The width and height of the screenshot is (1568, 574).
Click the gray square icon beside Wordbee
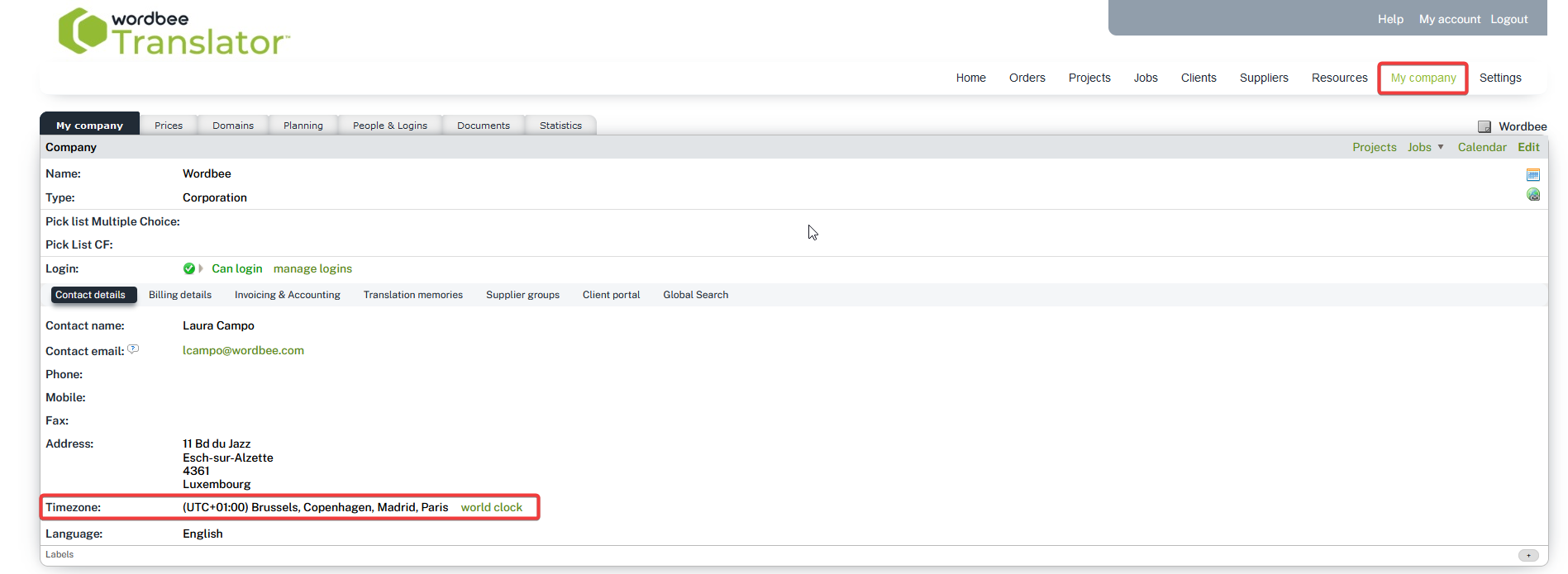pos(1484,126)
